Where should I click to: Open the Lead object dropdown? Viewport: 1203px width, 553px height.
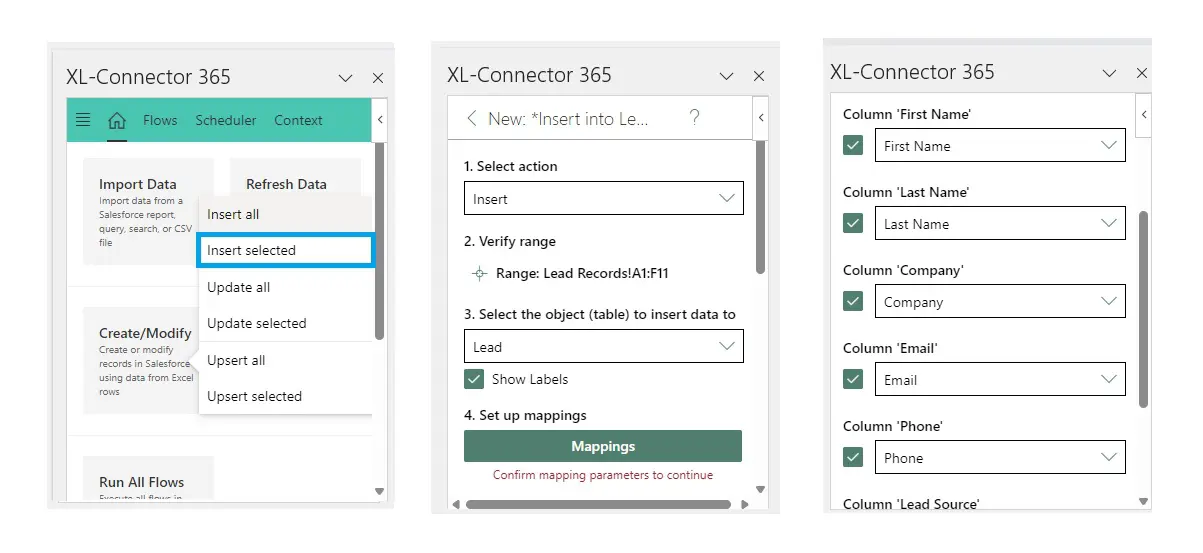(x=603, y=347)
